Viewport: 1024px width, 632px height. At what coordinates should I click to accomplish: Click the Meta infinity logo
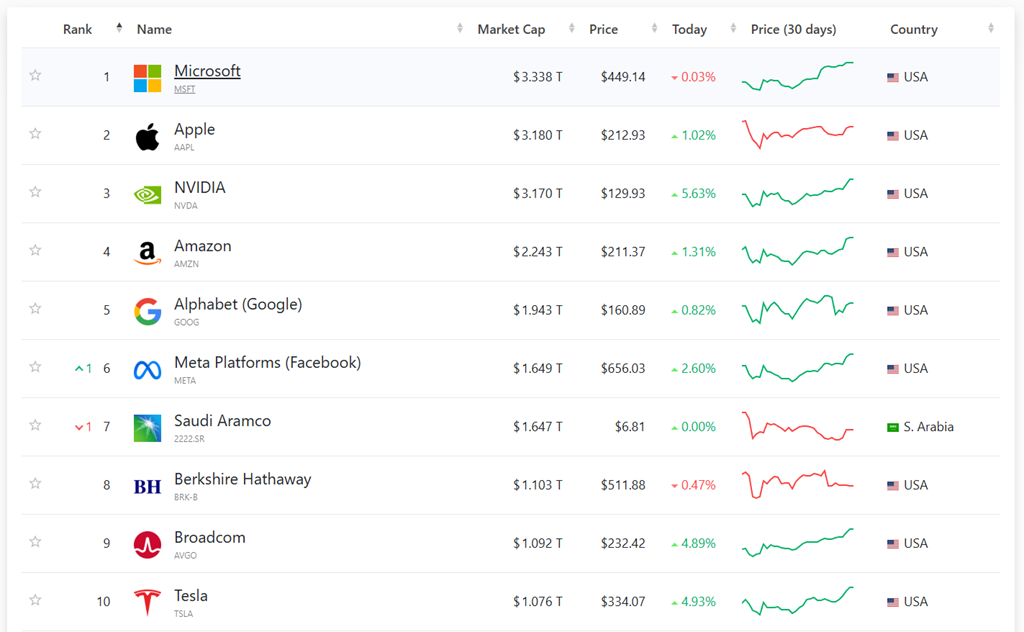pyautogui.click(x=148, y=370)
